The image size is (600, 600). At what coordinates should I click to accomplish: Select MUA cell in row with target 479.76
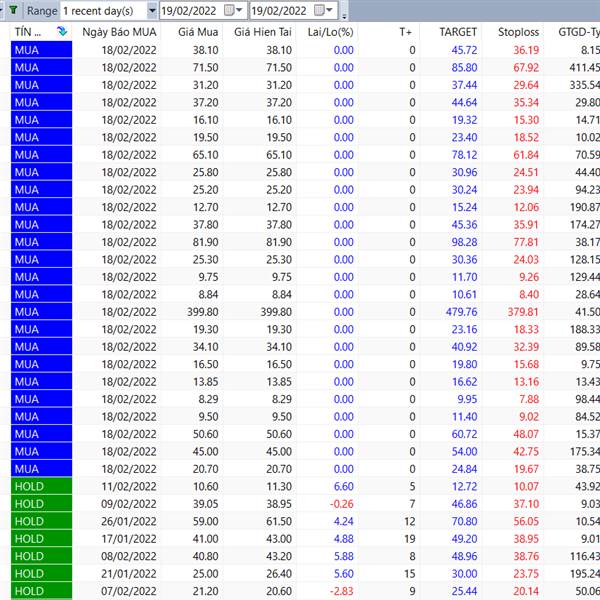point(41,312)
